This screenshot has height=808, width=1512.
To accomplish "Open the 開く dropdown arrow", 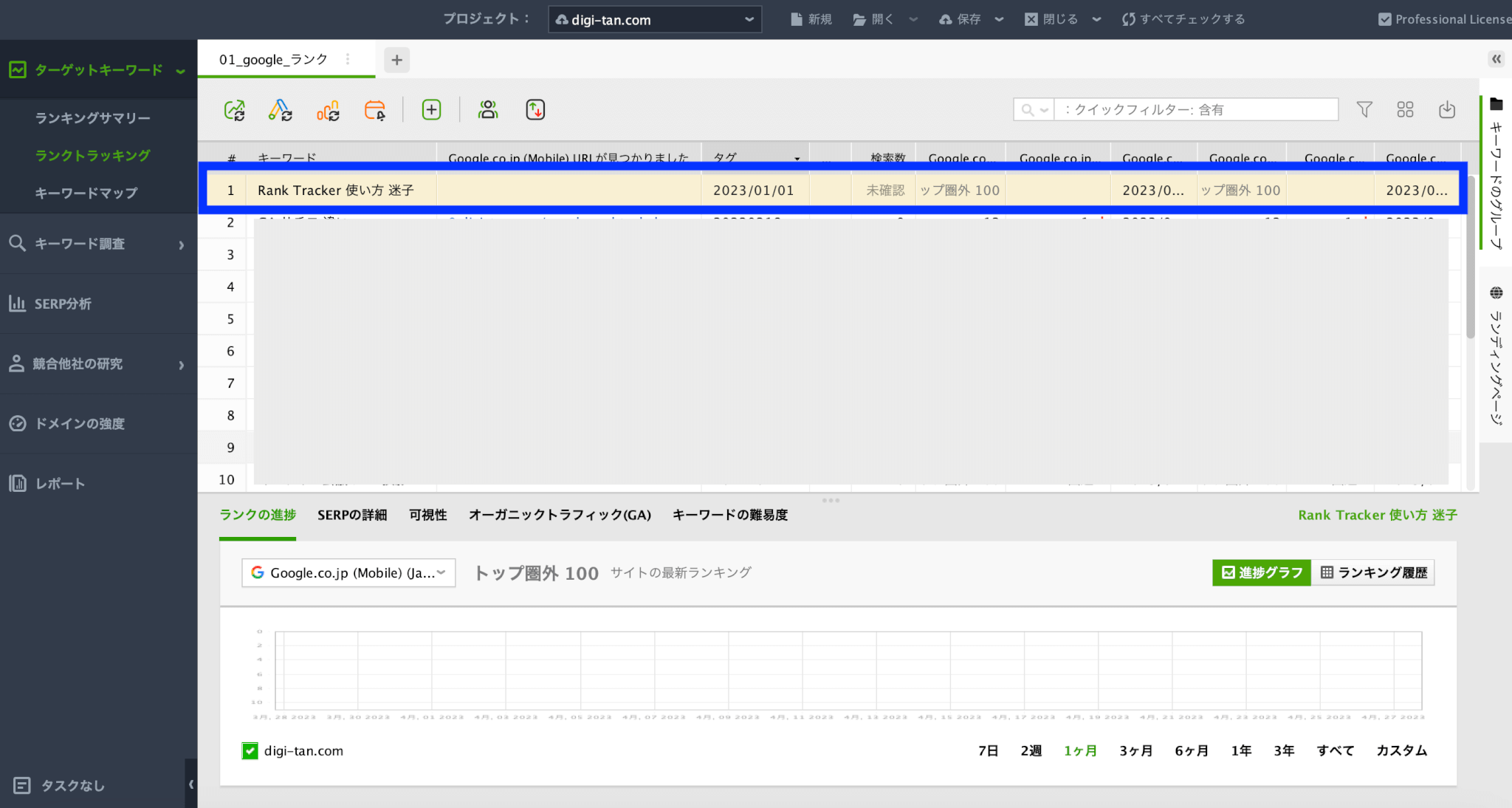I will tap(913, 19).
